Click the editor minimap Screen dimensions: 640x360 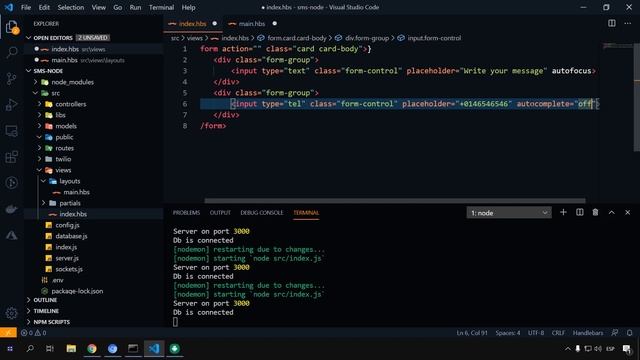[x=617, y=45]
